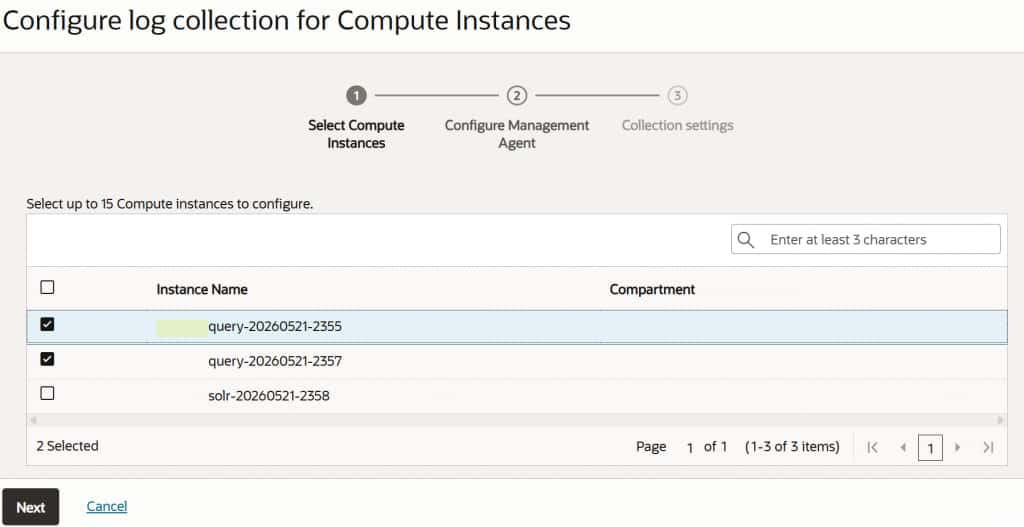The width and height of the screenshot is (1024, 527).
Task: Focus the instance search field
Action: [x=865, y=240]
